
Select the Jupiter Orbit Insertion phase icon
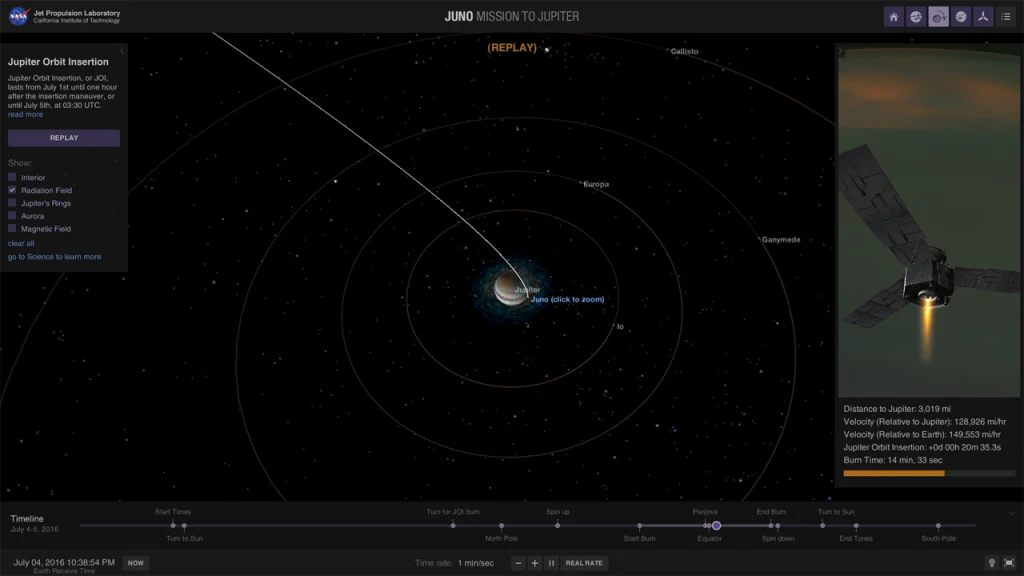pos(938,16)
